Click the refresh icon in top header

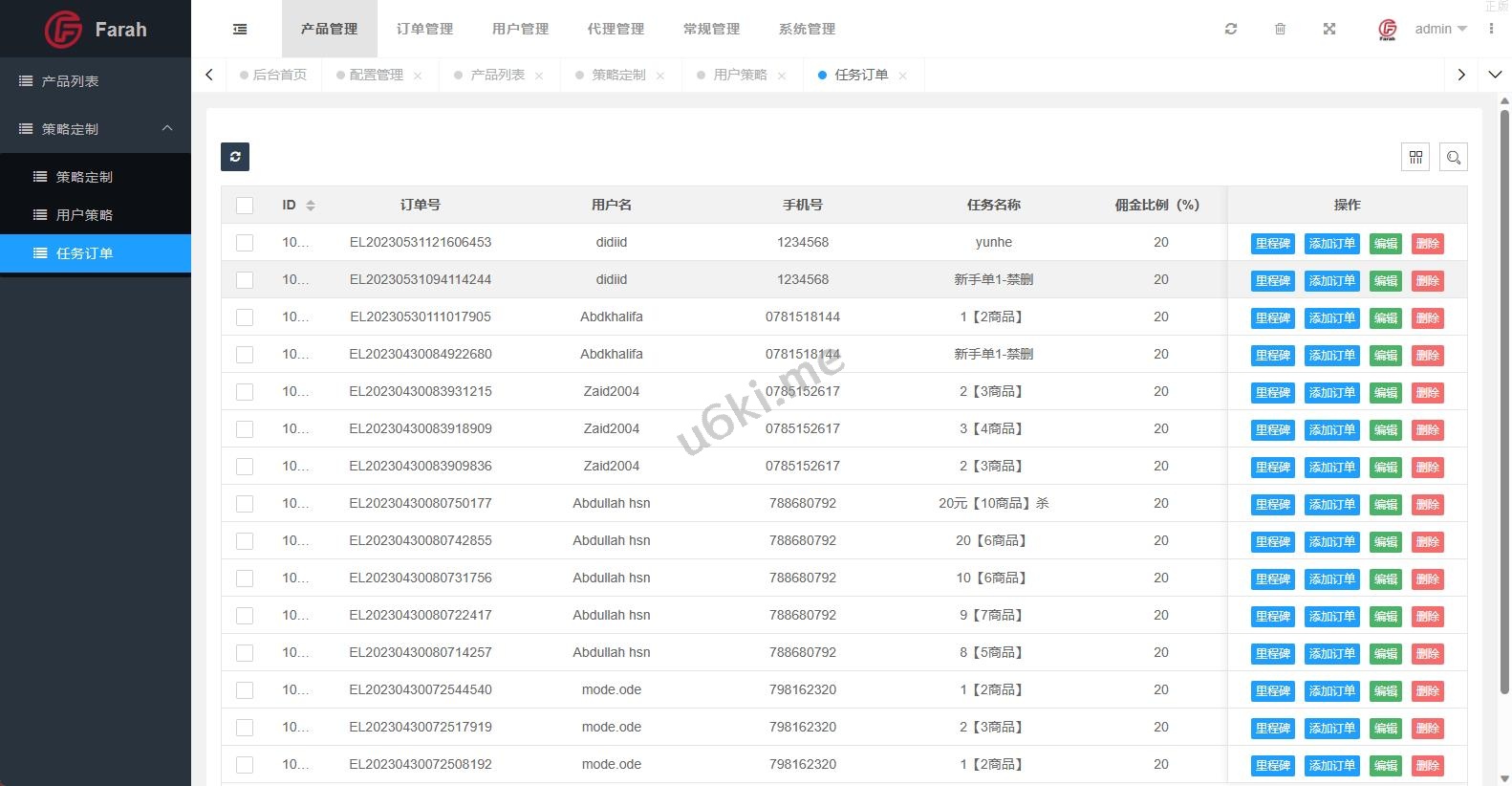click(x=1231, y=30)
